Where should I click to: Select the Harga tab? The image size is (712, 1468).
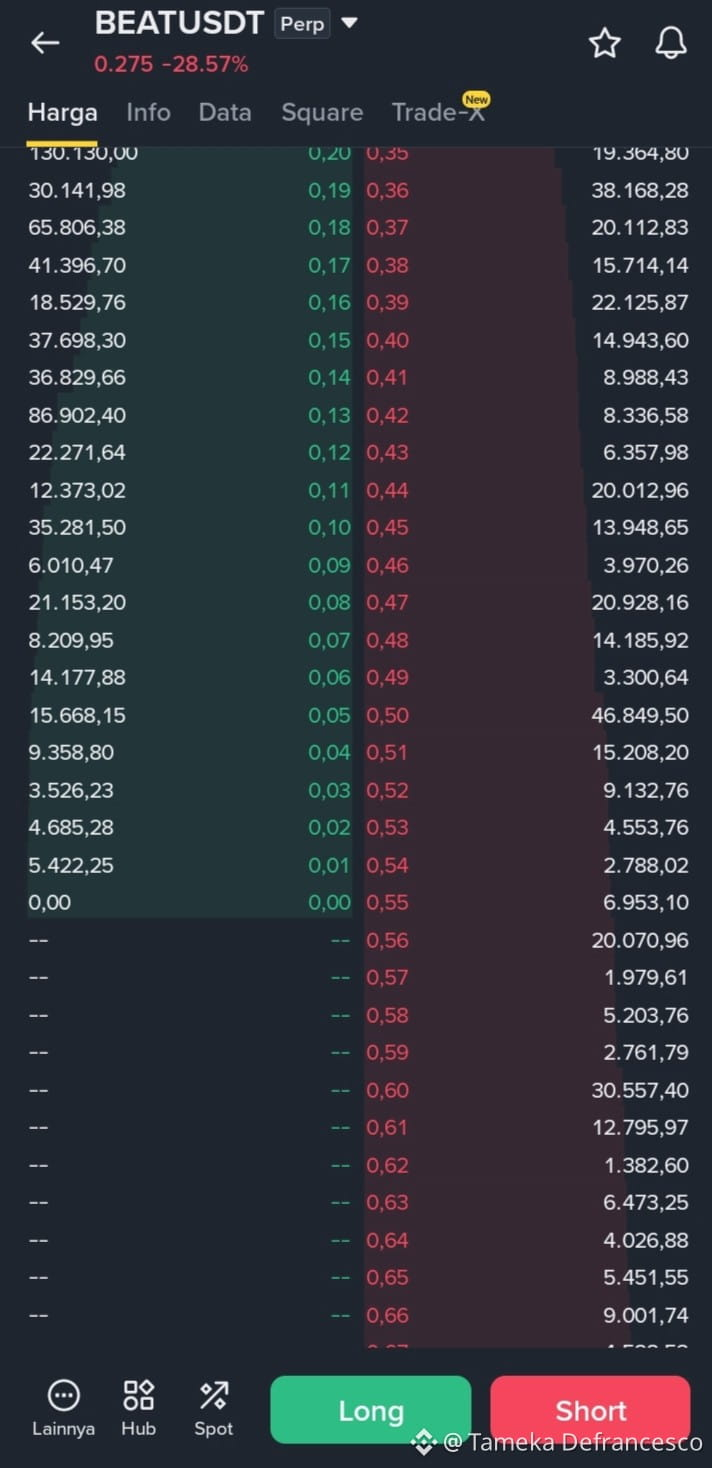point(62,112)
